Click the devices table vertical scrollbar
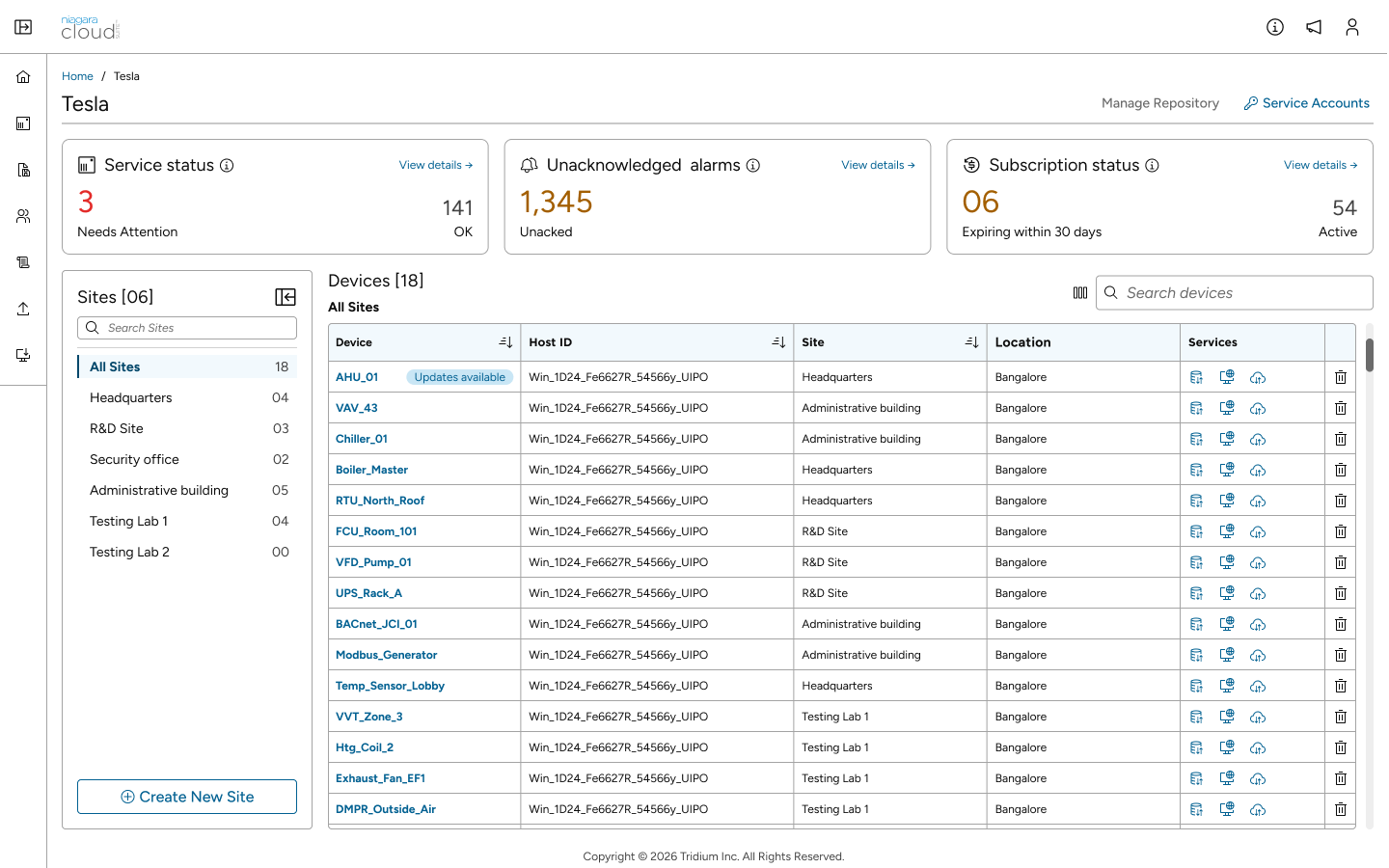The width and height of the screenshot is (1389, 868). click(1370, 355)
